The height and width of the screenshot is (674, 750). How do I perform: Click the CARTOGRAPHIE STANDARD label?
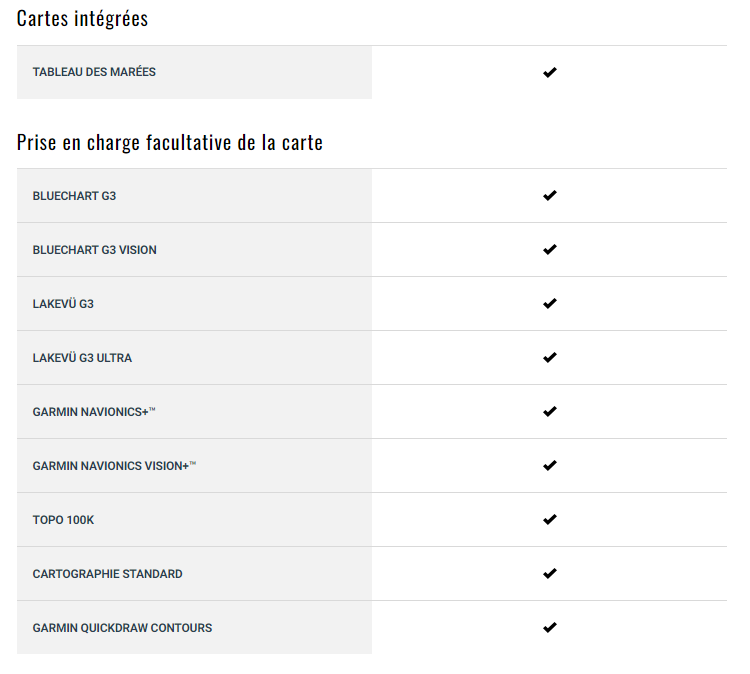point(108,574)
